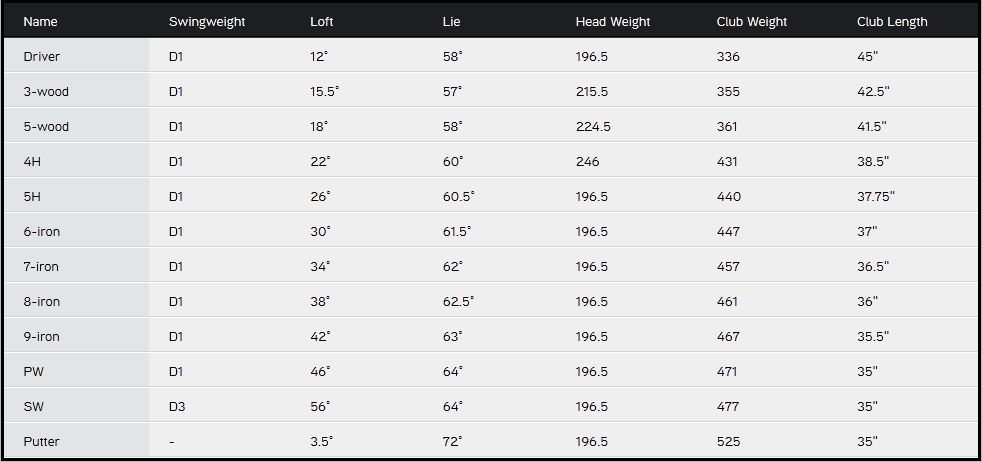Select the Putter club weight 525
This screenshot has height=462, width=982.
click(728, 442)
